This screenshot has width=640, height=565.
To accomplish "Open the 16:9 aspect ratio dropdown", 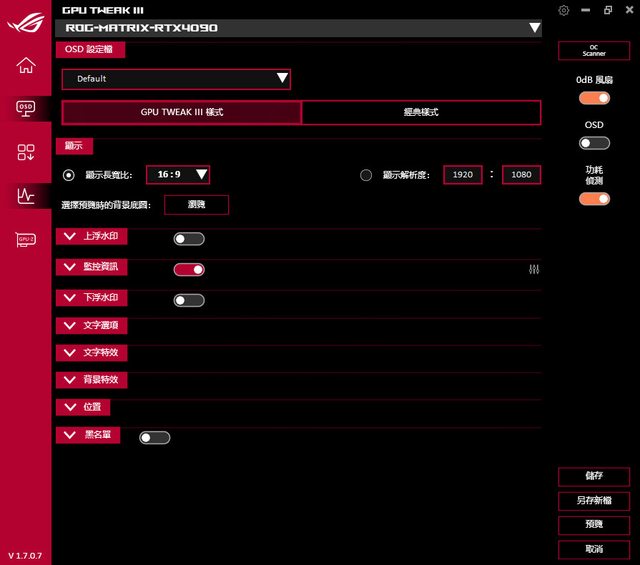I will [x=178, y=175].
